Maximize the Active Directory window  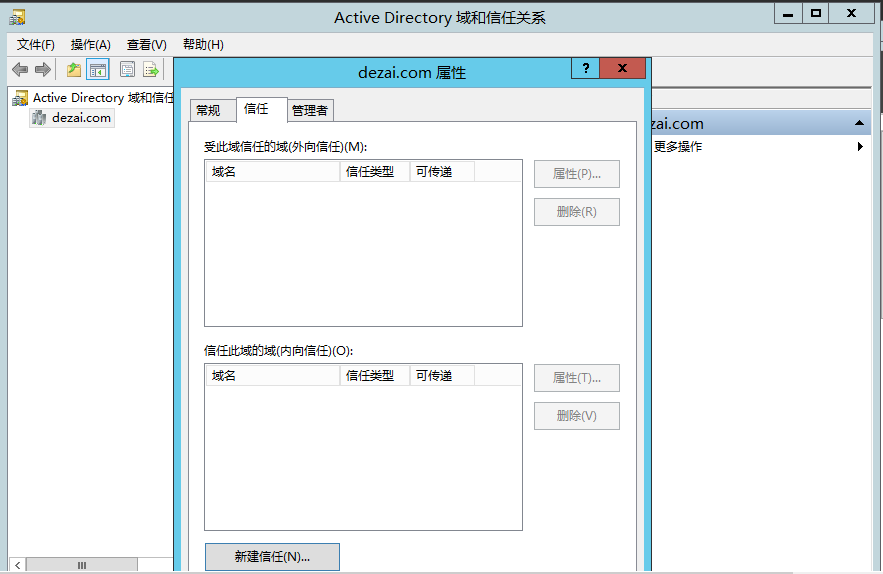pos(815,14)
